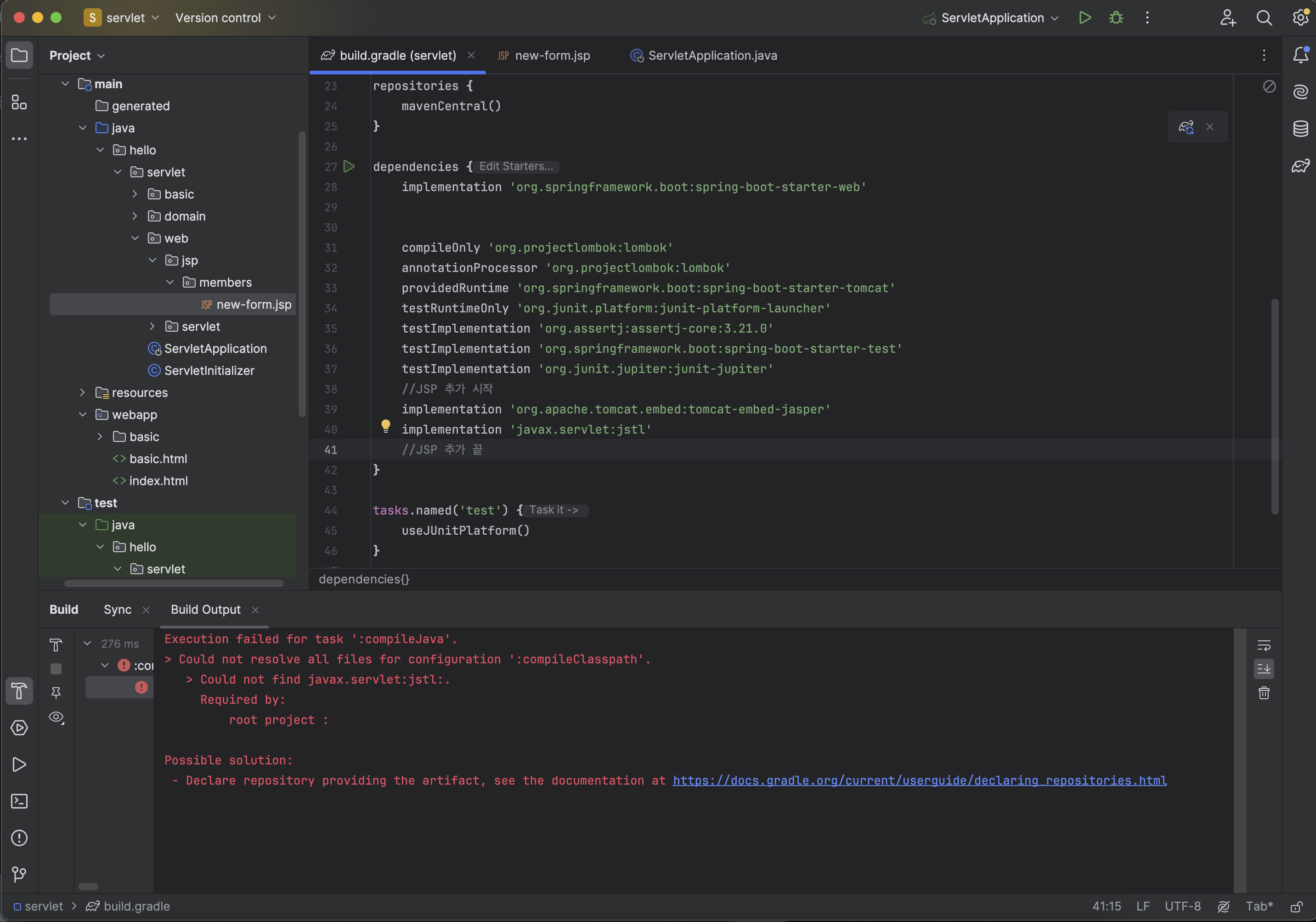Open the Terminal tool window
The height and width of the screenshot is (922, 1316).
click(x=19, y=801)
